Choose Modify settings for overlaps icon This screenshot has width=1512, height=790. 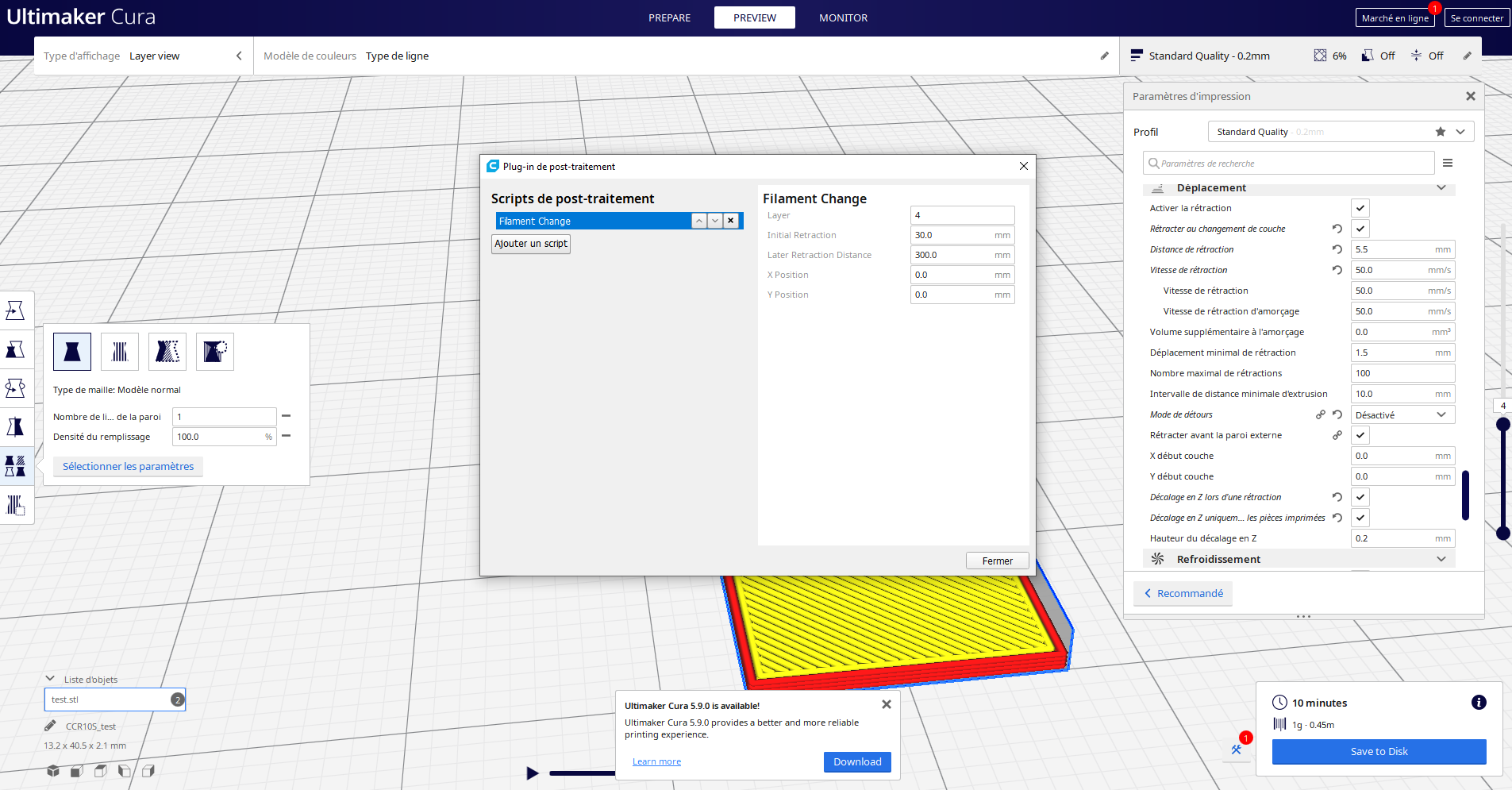pos(167,351)
